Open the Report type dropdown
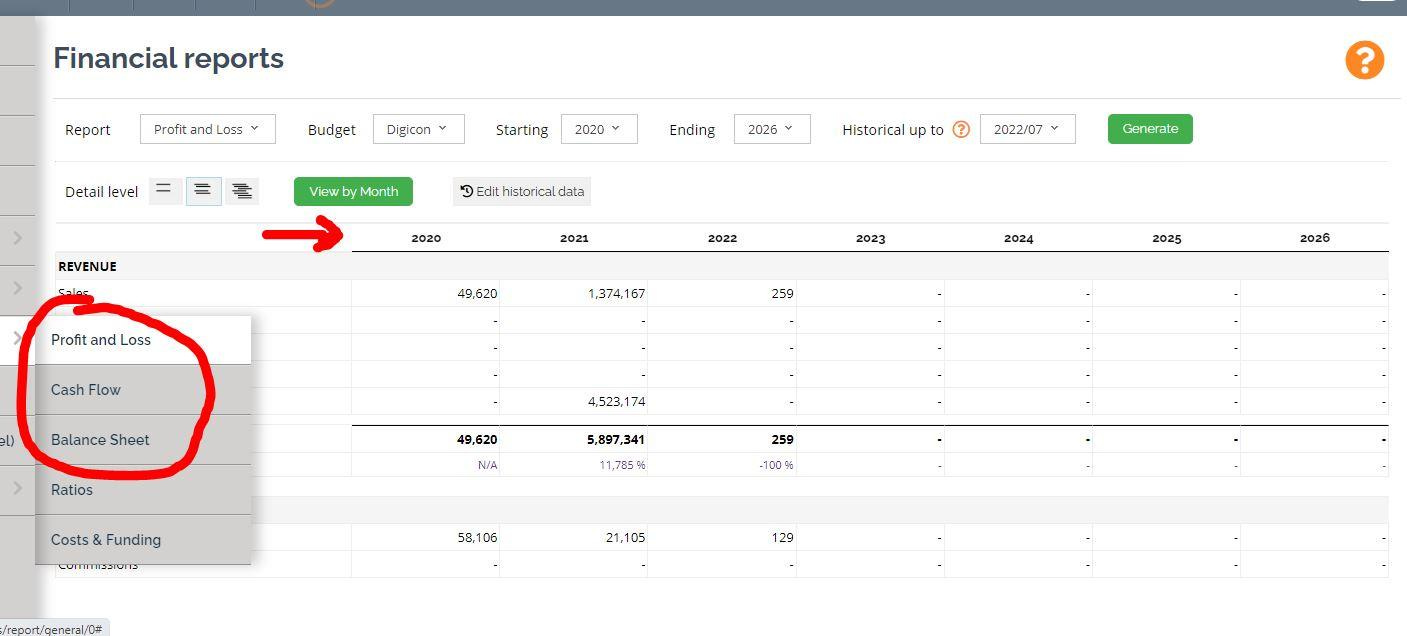Viewport: 1407px width, 636px height. 207,128
